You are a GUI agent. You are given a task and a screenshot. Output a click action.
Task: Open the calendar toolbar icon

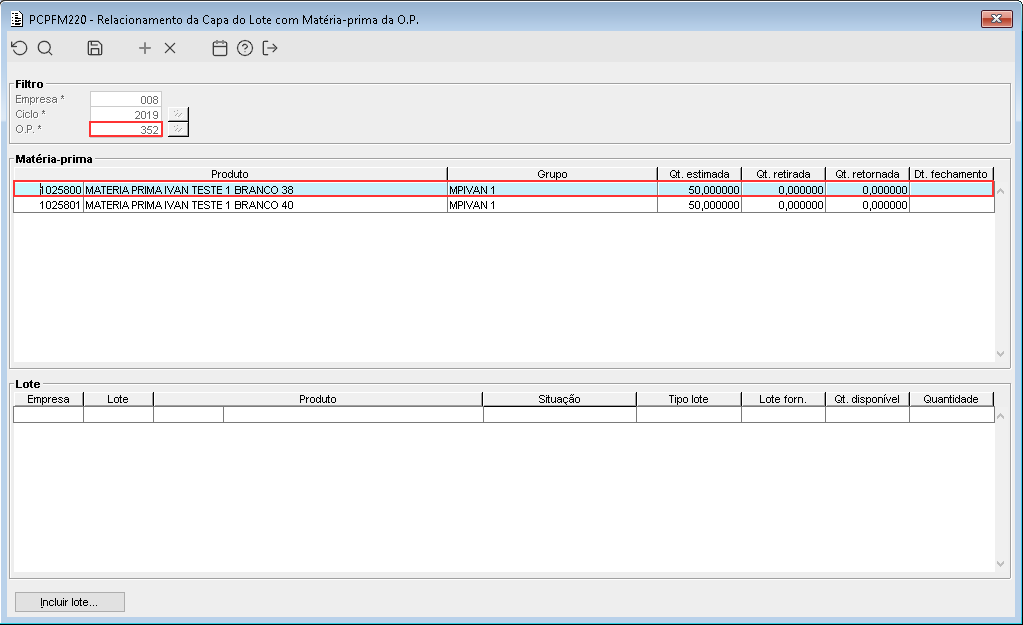(220, 48)
